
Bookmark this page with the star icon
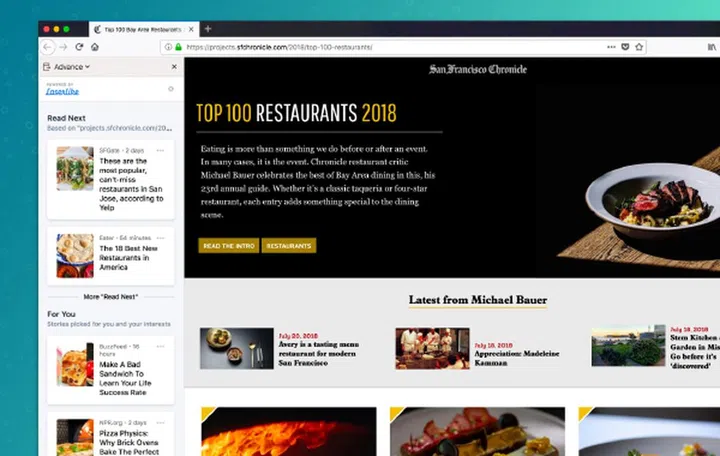pyautogui.click(x=640, y=47)
